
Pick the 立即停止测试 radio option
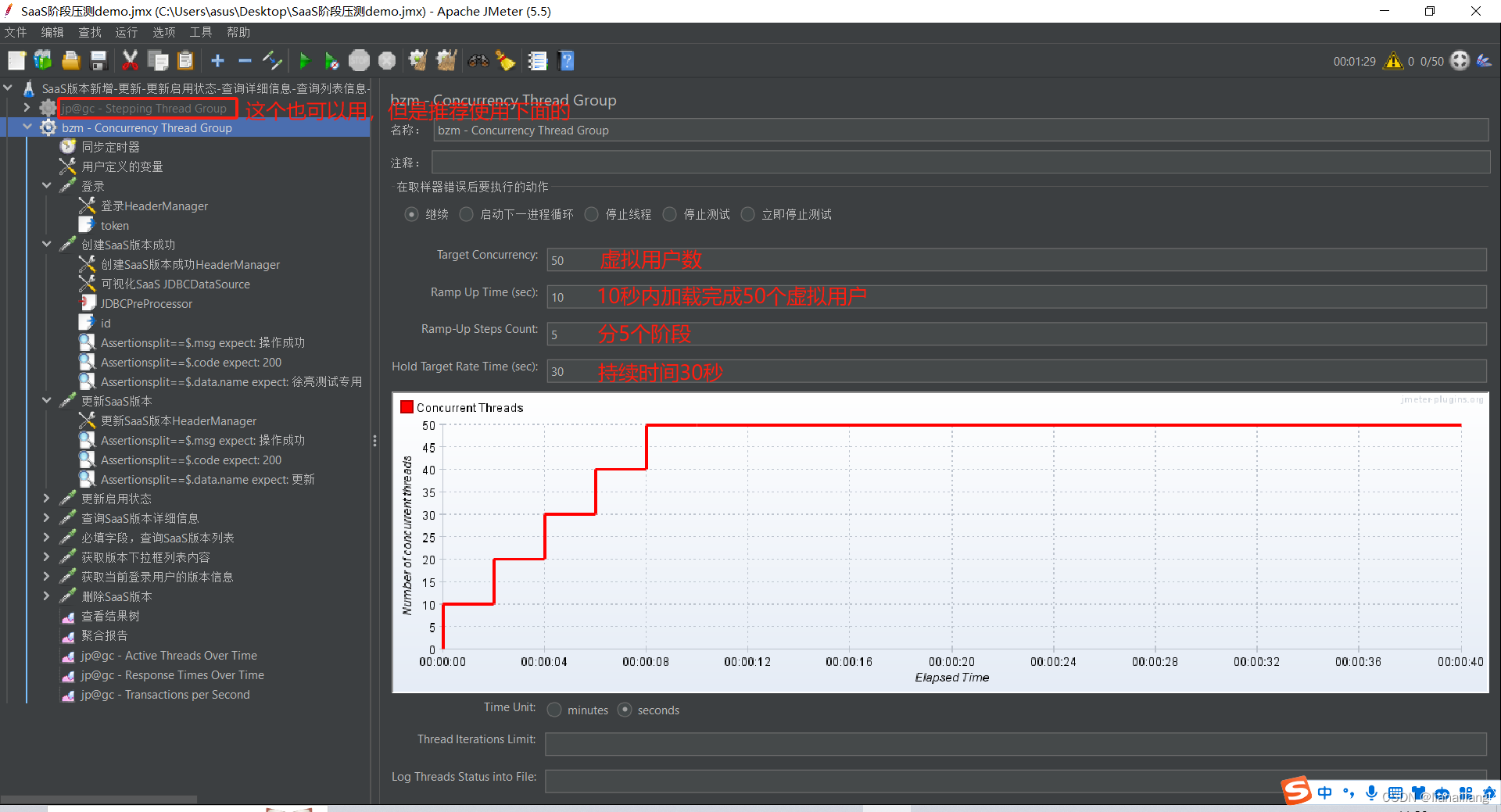[x=748, y=214]
